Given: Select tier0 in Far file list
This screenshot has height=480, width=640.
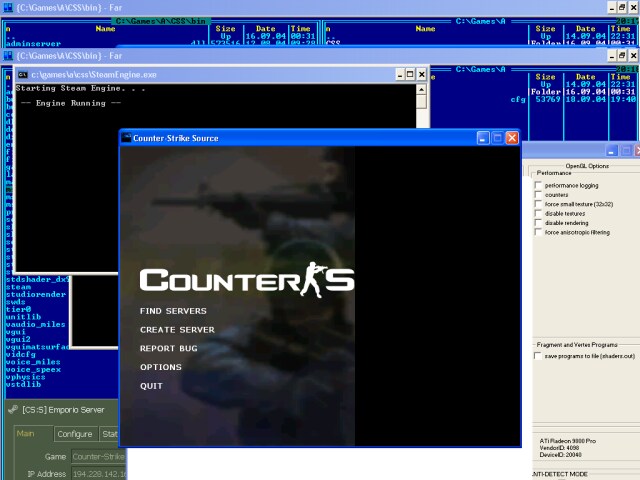Looking at the screenshot, I should click(18, 309).
